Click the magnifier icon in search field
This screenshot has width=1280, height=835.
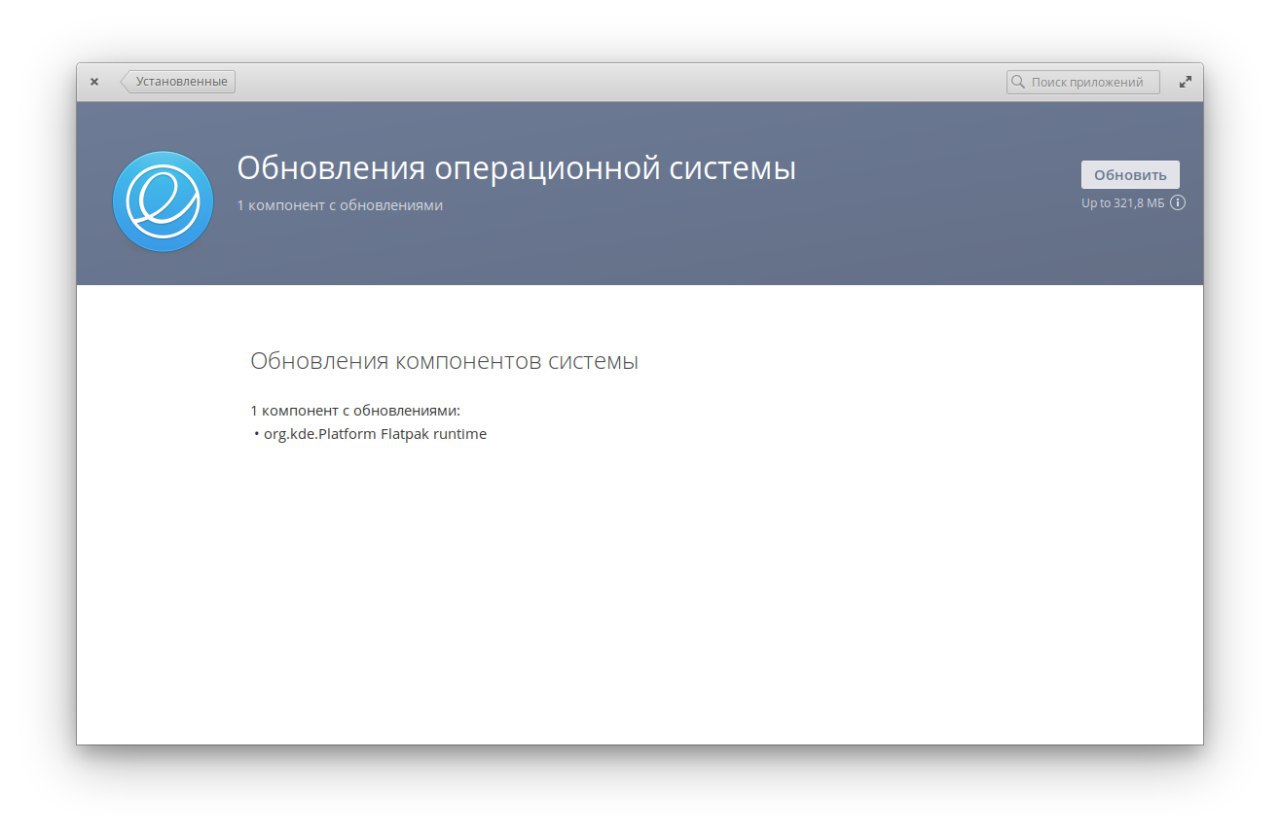1018,82
